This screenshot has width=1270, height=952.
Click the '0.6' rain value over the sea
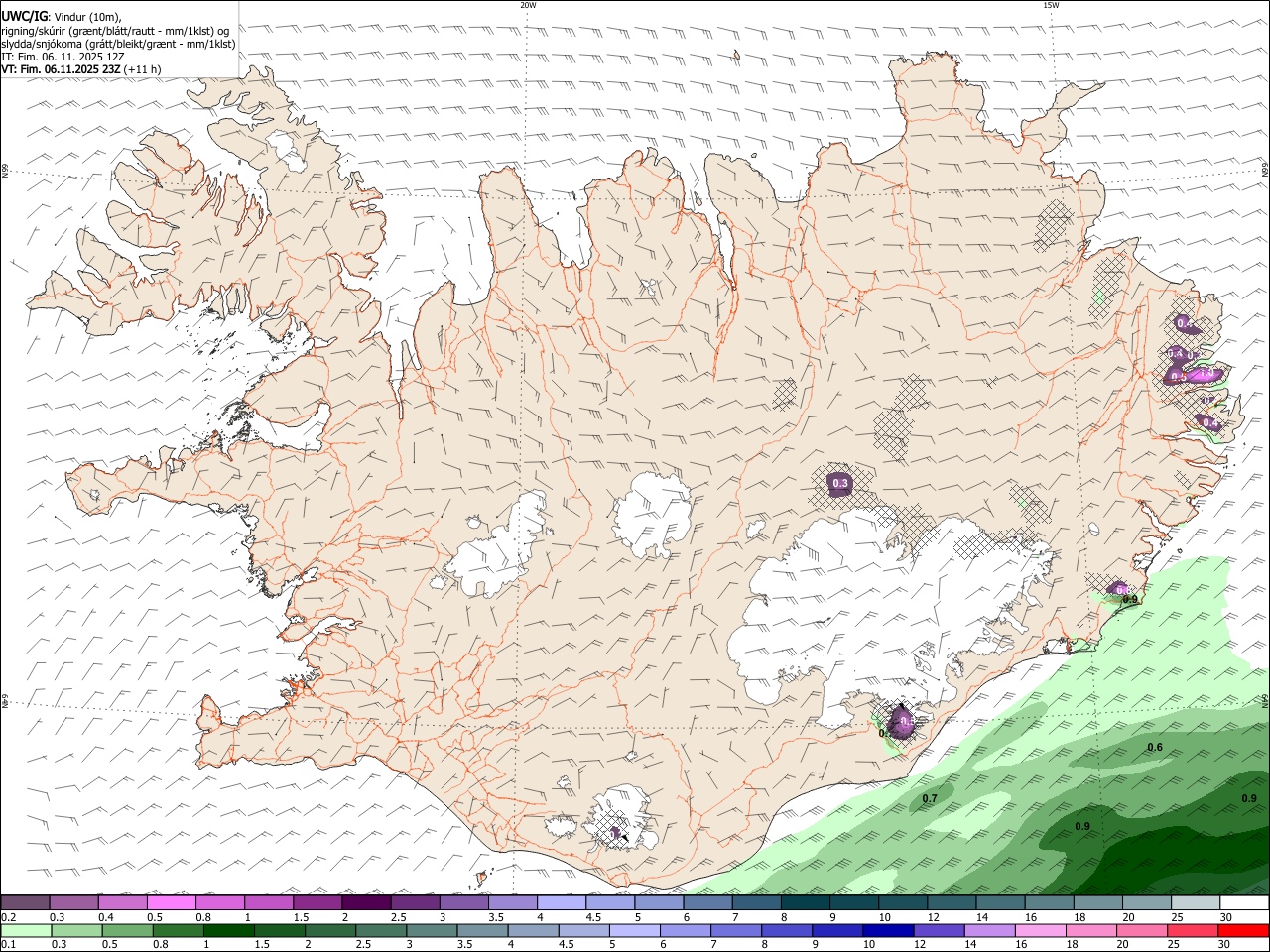click(x=1155, y=747)
